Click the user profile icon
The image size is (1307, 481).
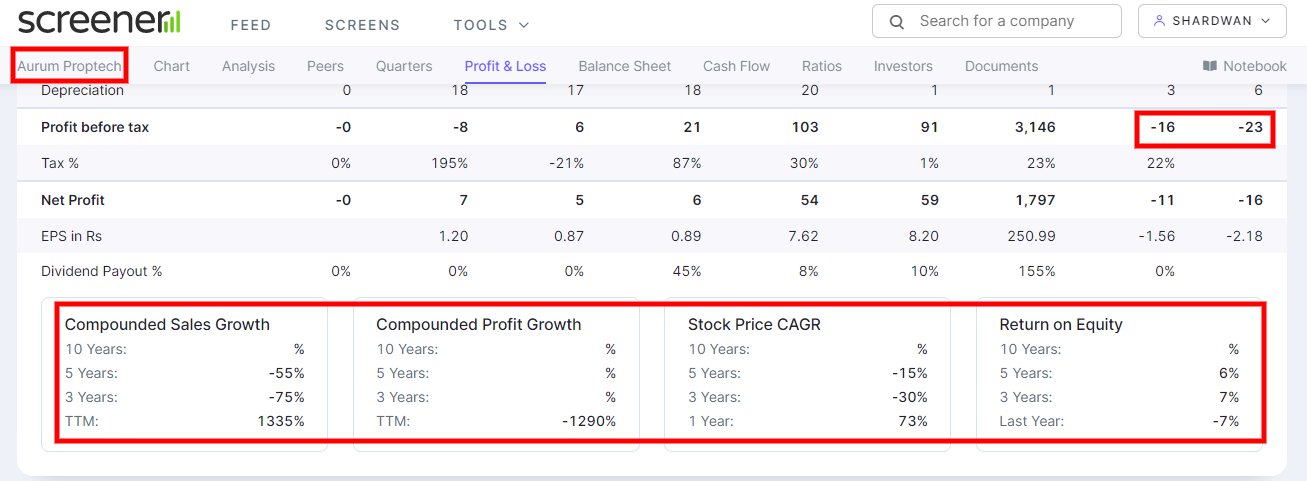(x=1160, y=21)
